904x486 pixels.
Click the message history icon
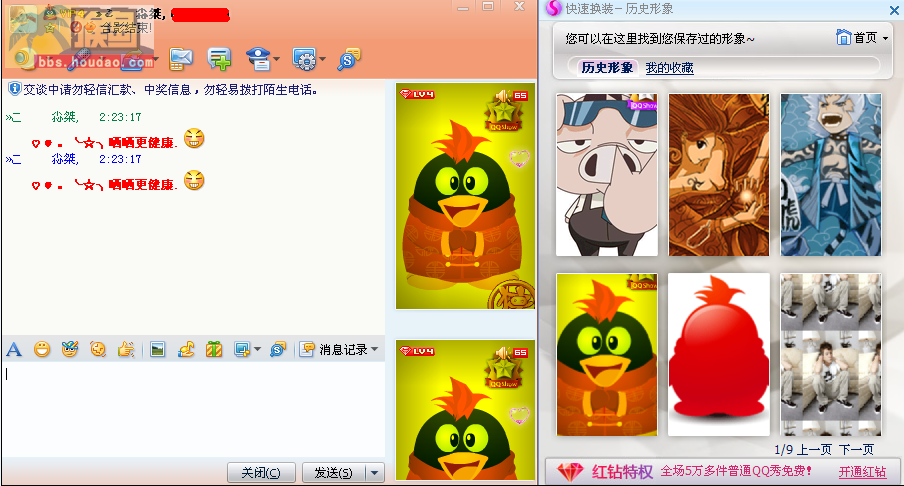(307, 349)
